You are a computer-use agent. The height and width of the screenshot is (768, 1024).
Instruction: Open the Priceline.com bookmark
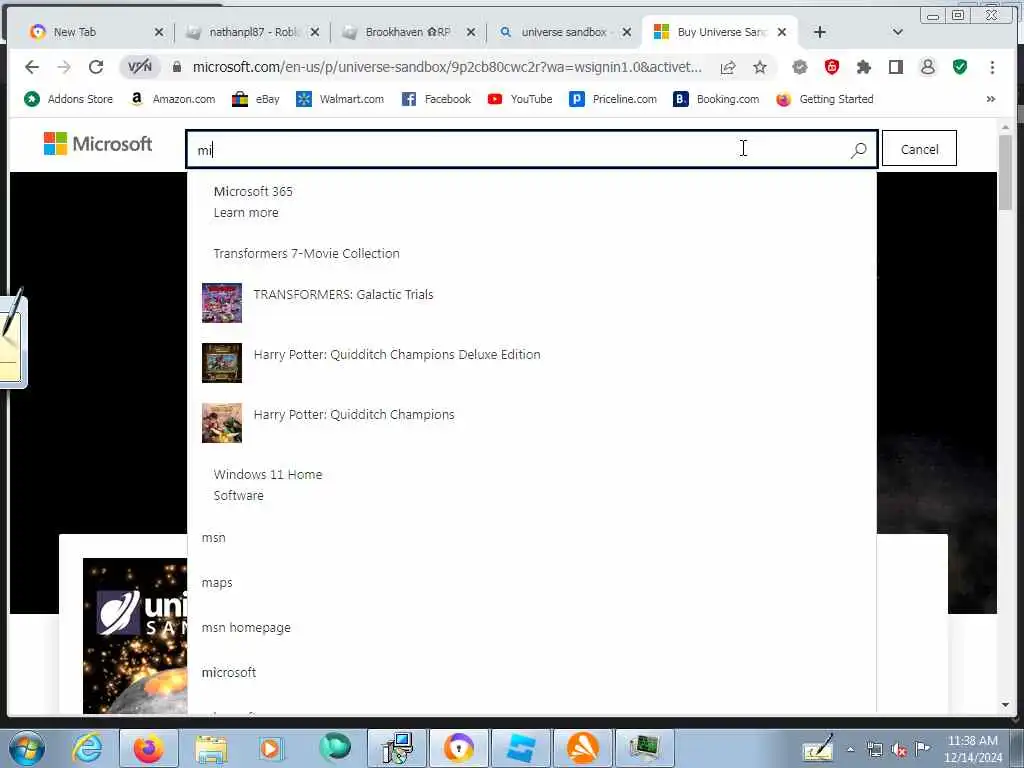coord(613,99)
